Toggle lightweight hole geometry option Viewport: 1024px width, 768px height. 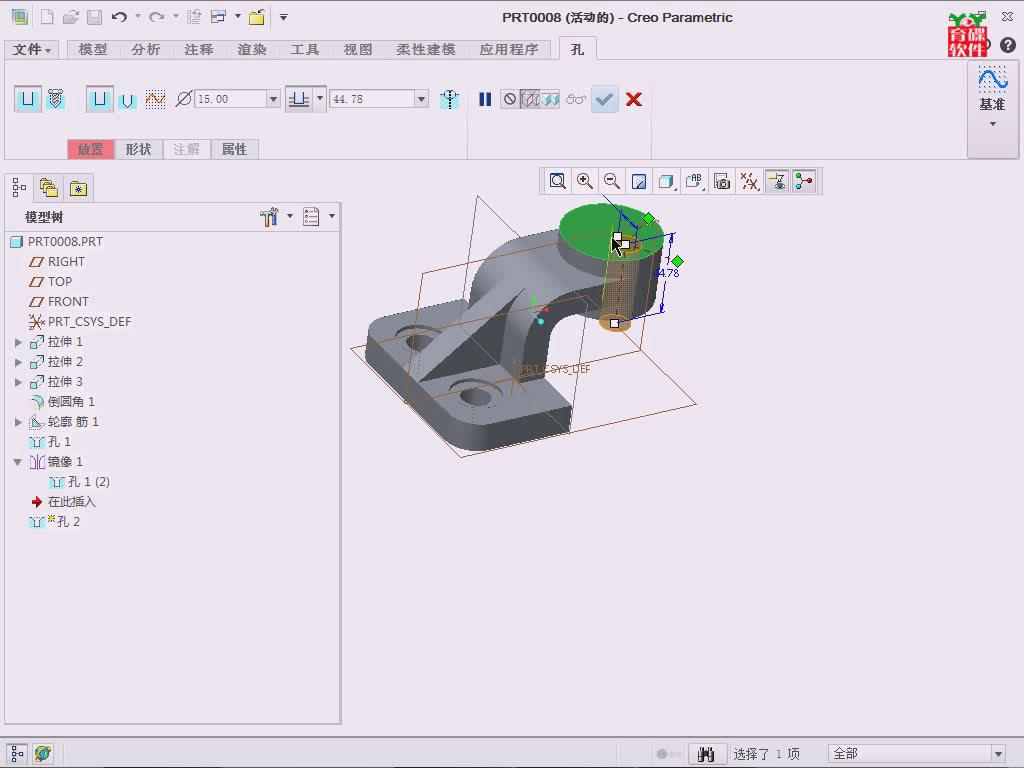click(x=449, y=99)
